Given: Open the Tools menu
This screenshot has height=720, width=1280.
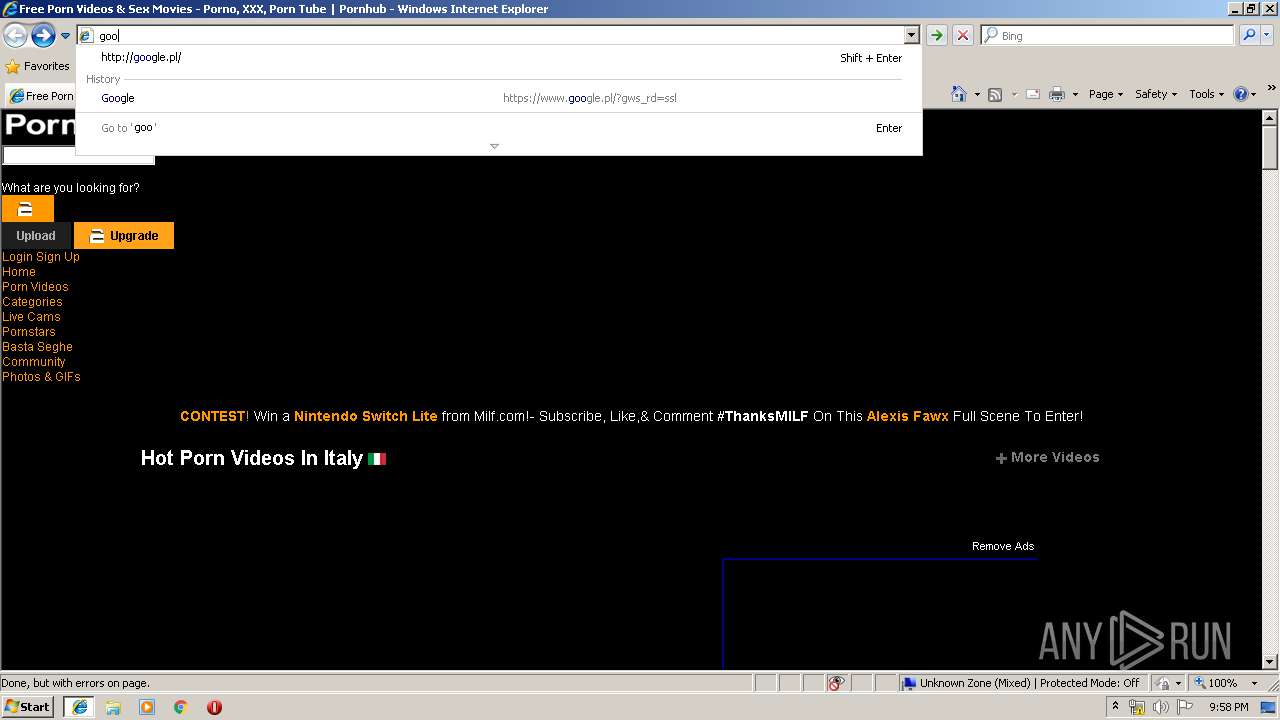Looking at the screenshot, I should 1207,94.
